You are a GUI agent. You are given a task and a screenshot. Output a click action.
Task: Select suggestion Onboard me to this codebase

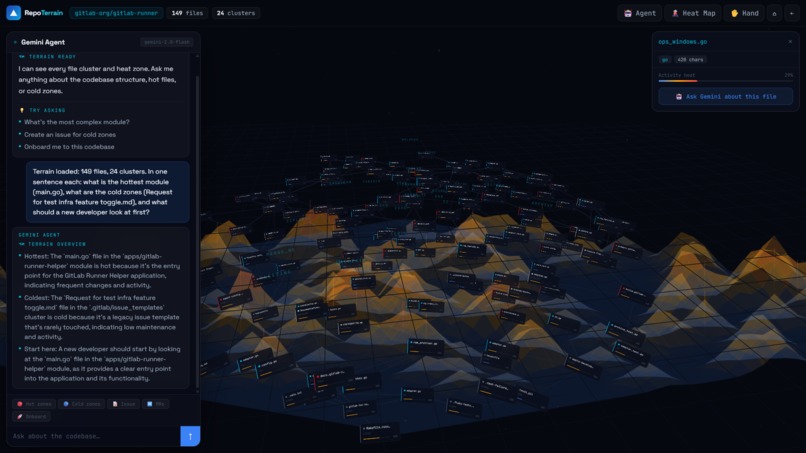point(69,147)
